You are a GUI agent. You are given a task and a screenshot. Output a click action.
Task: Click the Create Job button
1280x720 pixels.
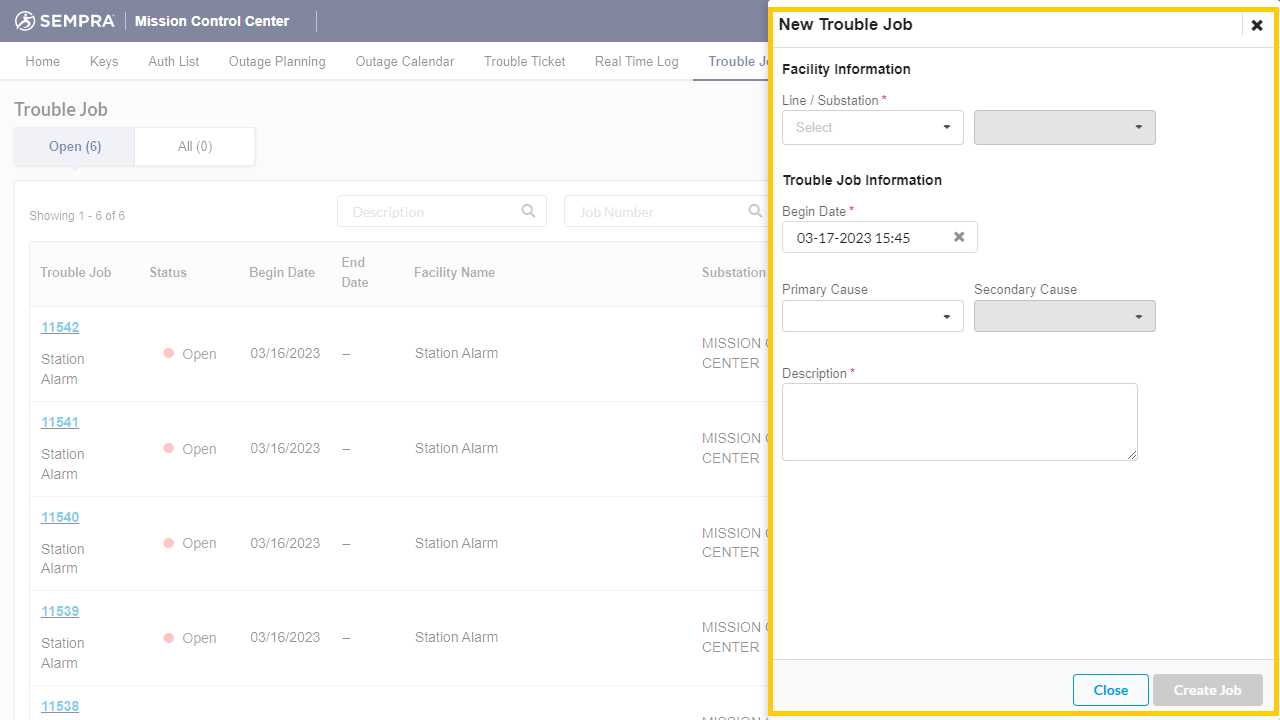point(1207,690)
